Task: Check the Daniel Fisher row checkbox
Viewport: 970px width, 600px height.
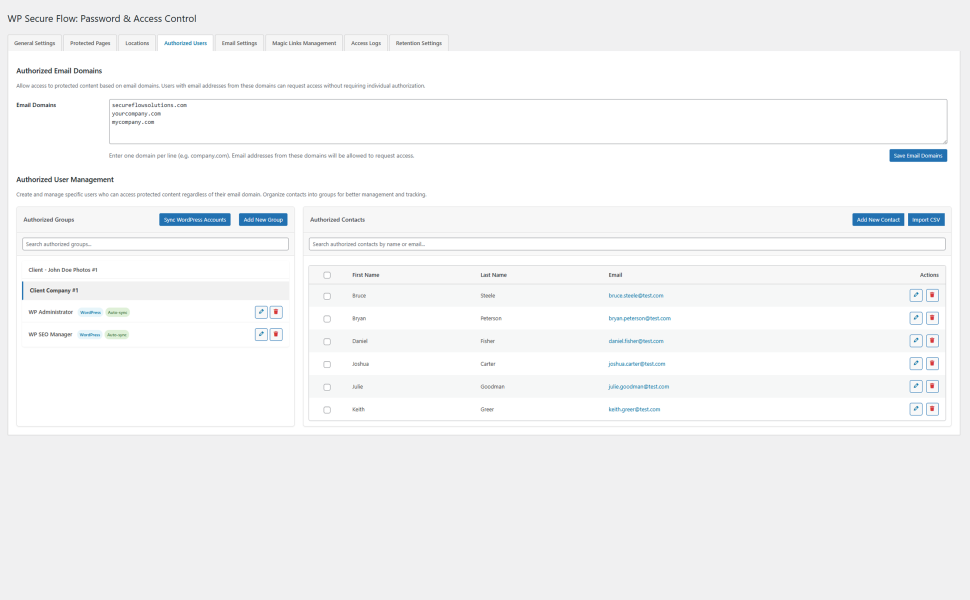Action: [327, 341]
